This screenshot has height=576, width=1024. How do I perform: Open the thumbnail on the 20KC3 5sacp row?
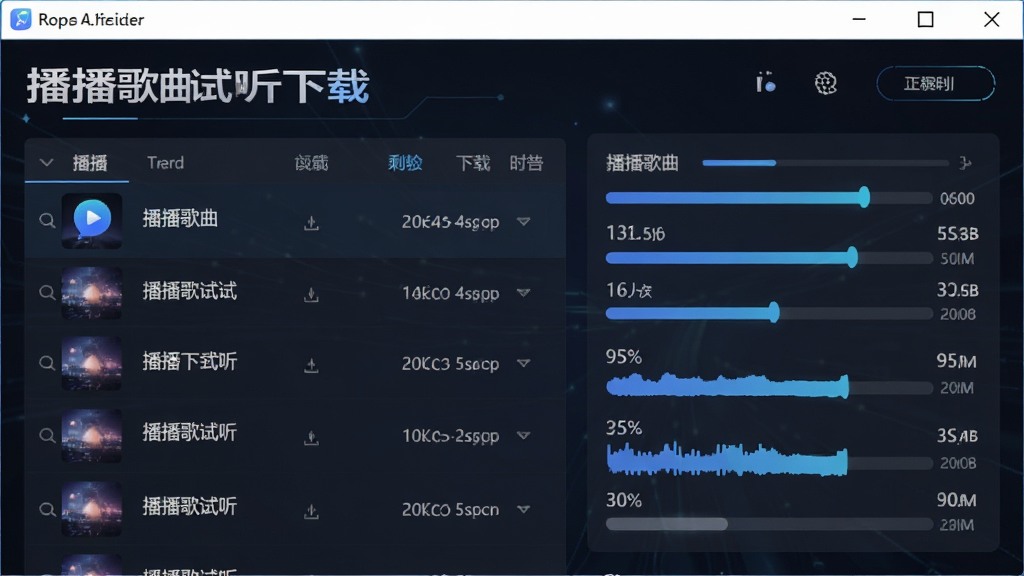click(91, 364)
